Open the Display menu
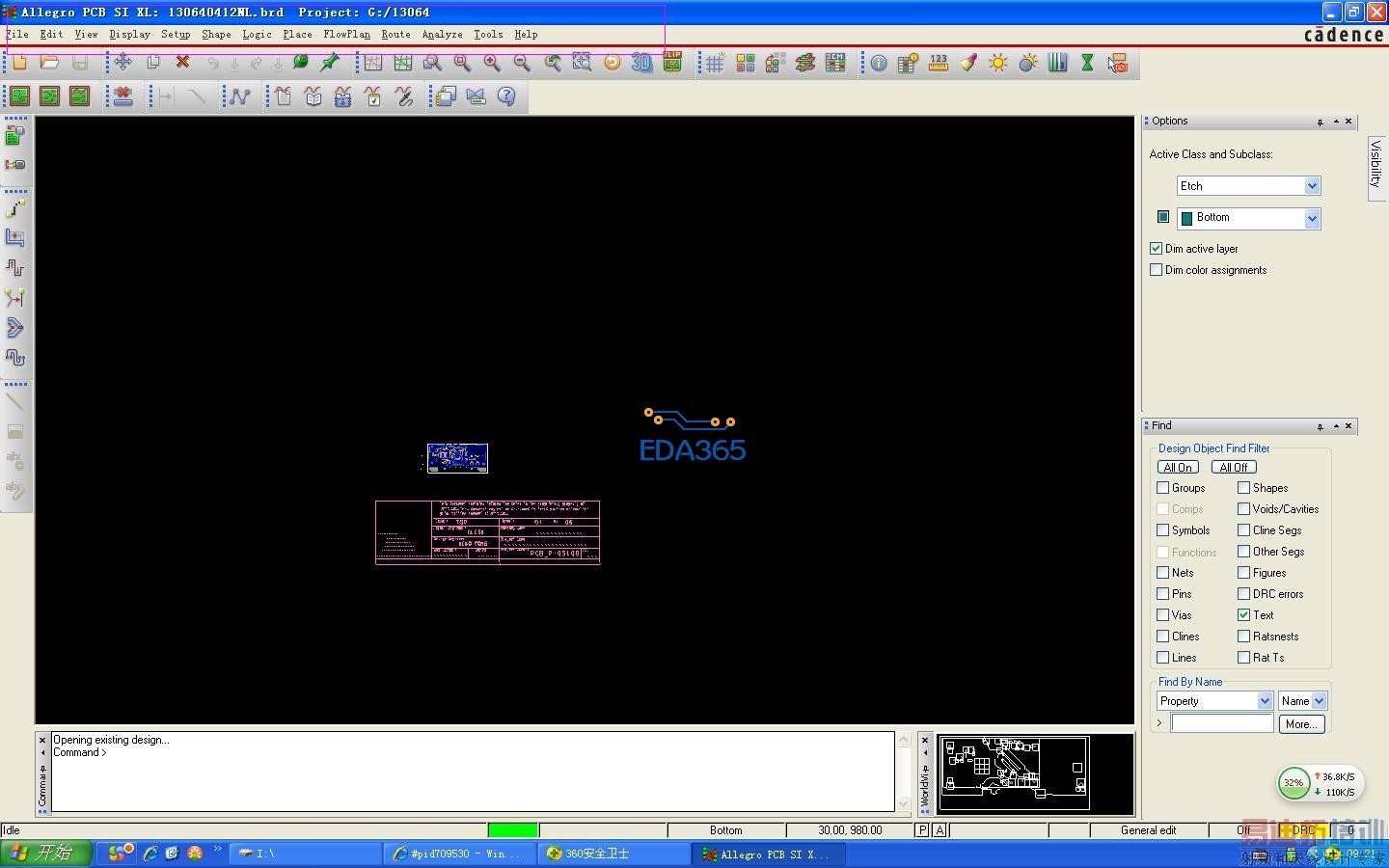The width and height of the screenshot is (1389, 868). tap(129, 34)
